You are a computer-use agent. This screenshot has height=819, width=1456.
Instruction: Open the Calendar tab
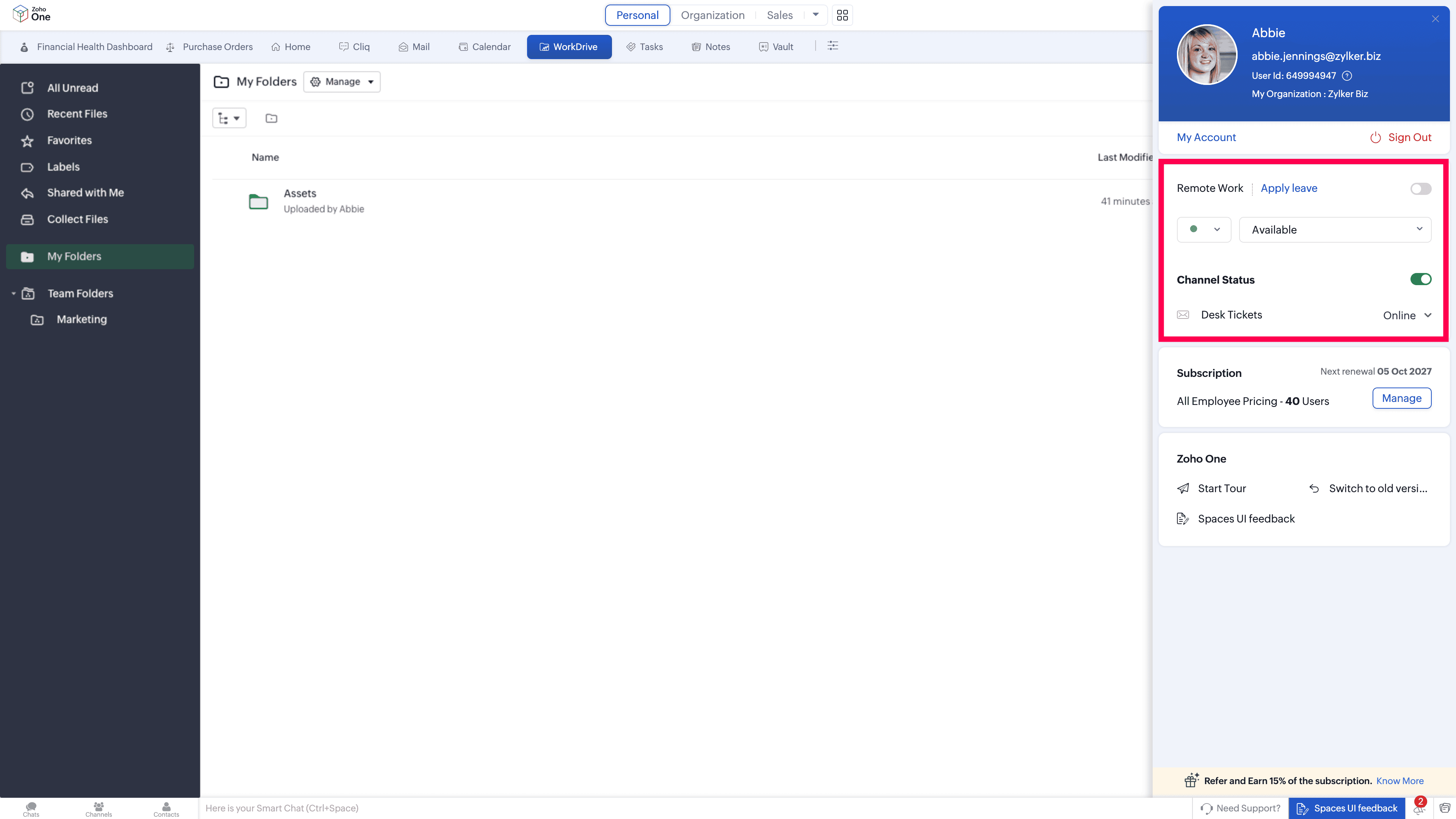click(485, 47)
